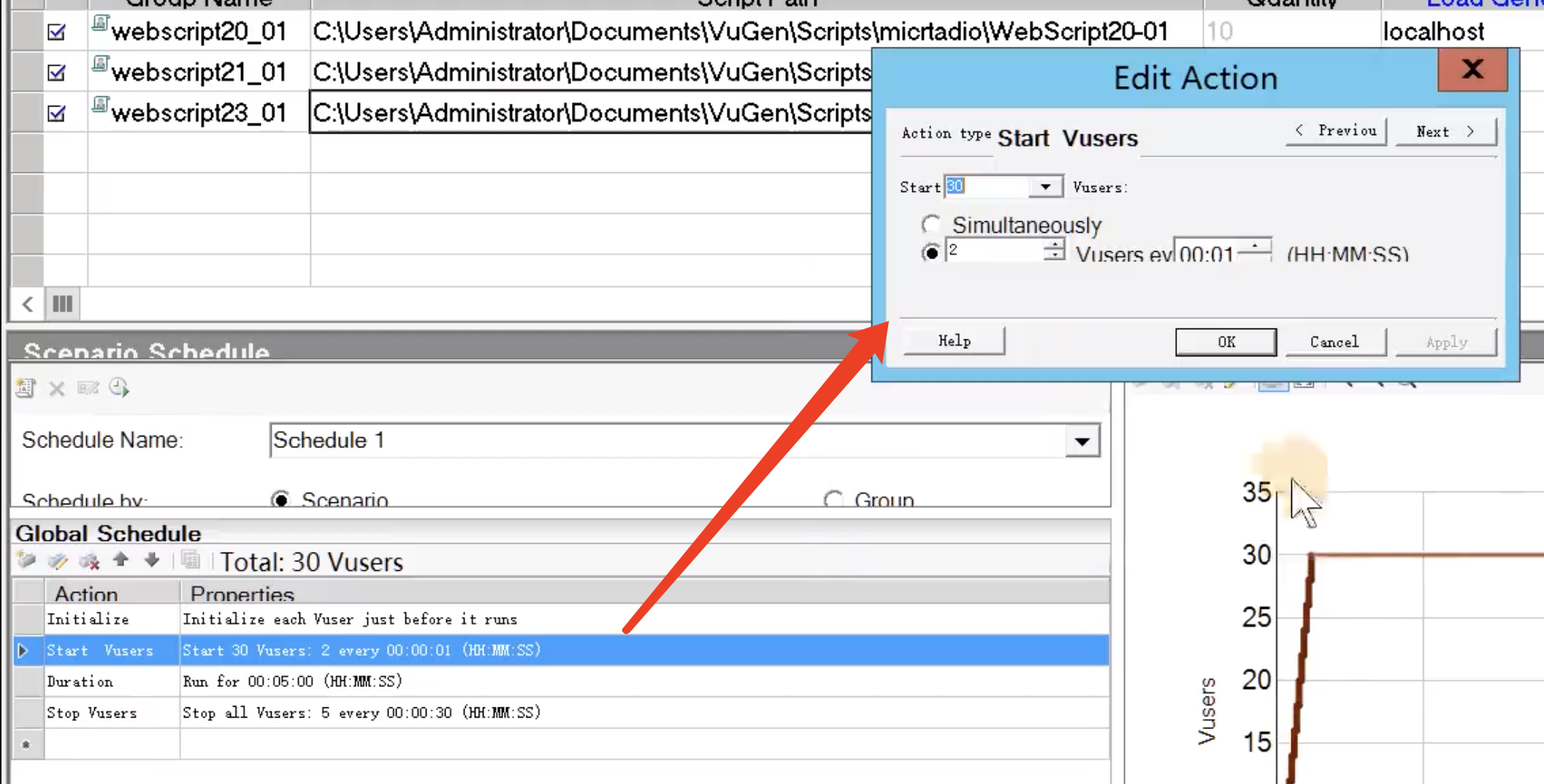Click the Rename Schedule icon

point(88,388)
